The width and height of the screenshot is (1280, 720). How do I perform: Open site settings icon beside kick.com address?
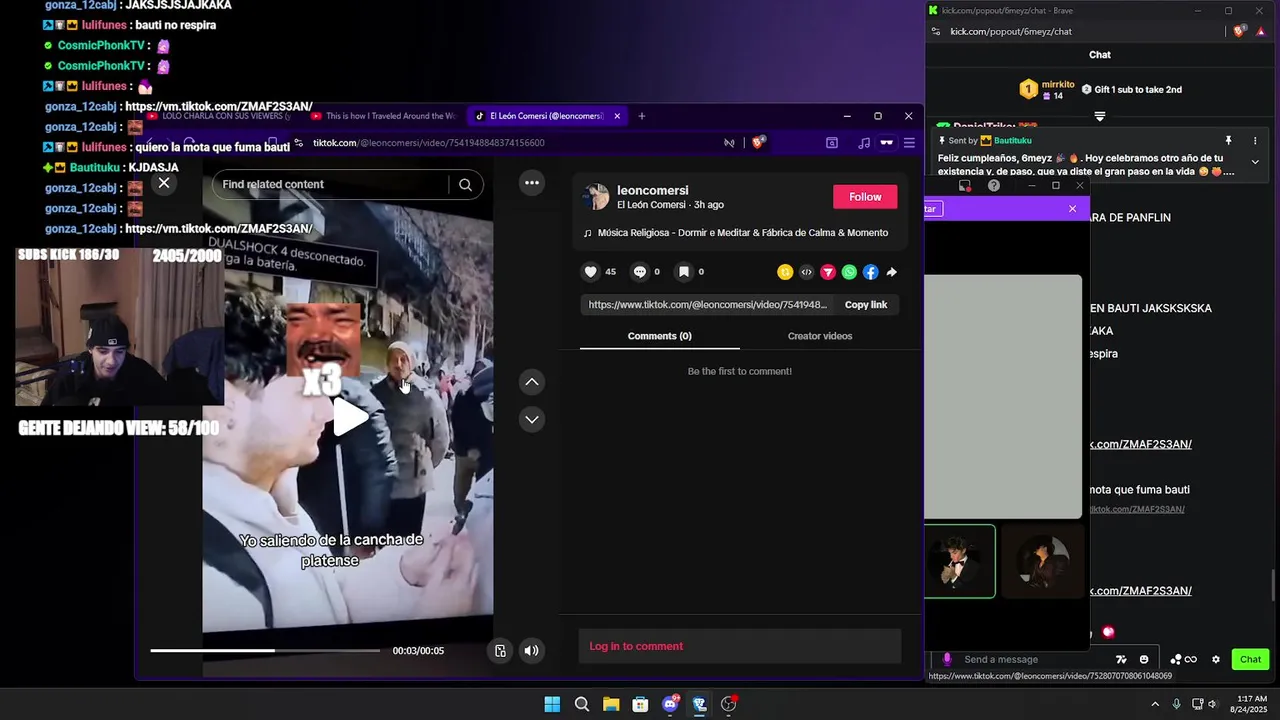click(936, 32)
